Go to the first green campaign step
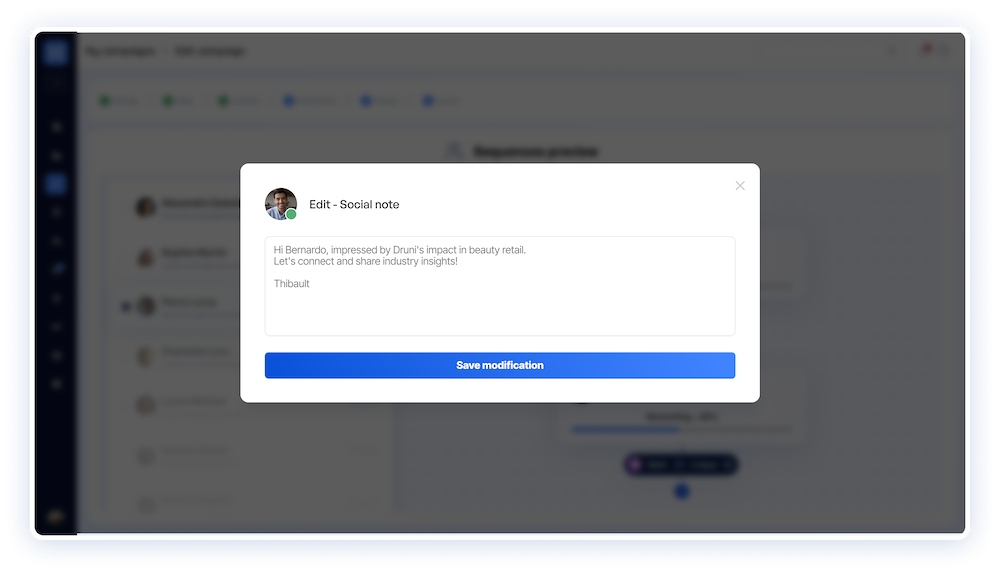The image size is (1000, 573). (119, 101)
